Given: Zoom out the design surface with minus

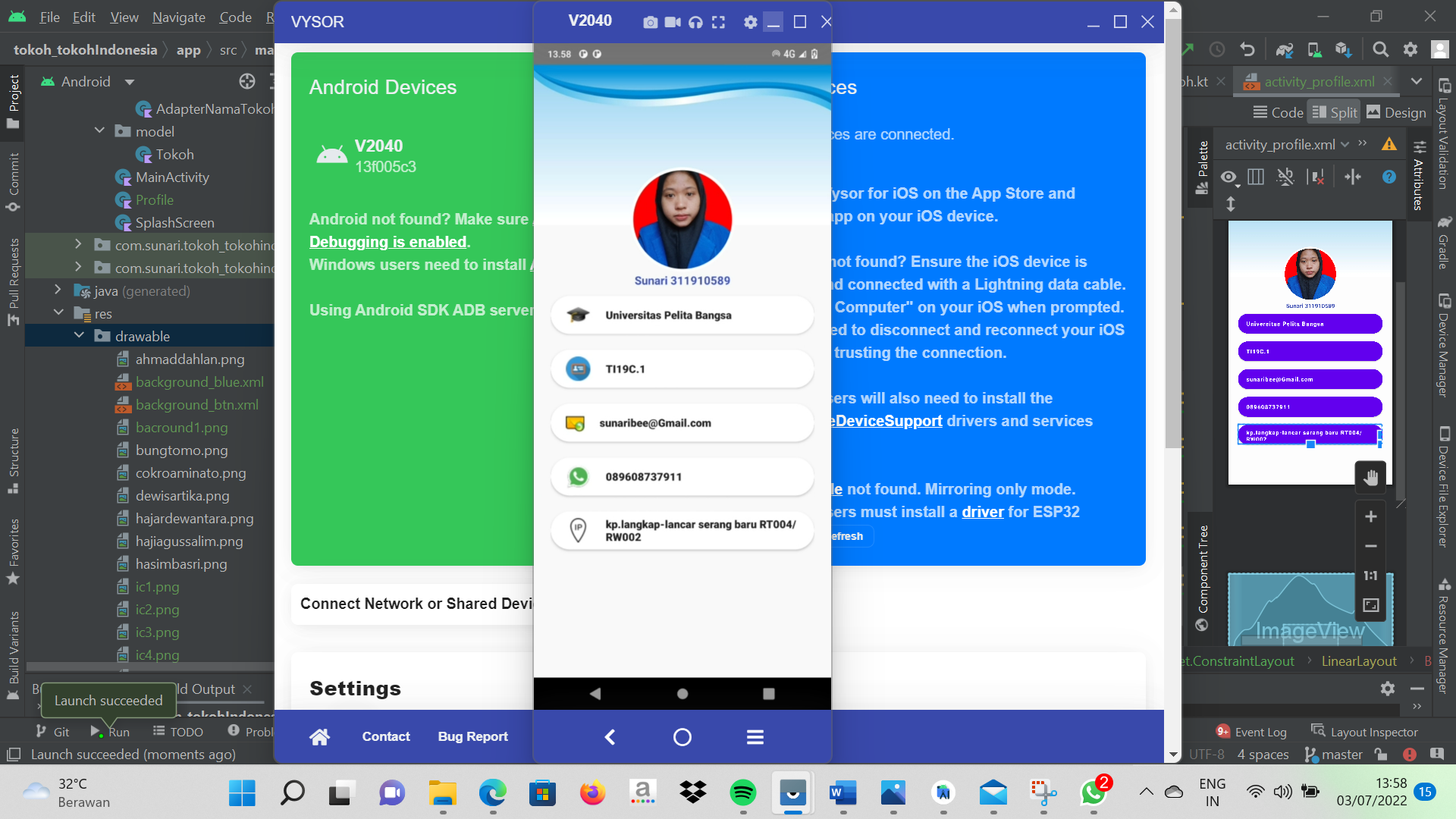Looking at the screenshot, I should point(1370,546).
